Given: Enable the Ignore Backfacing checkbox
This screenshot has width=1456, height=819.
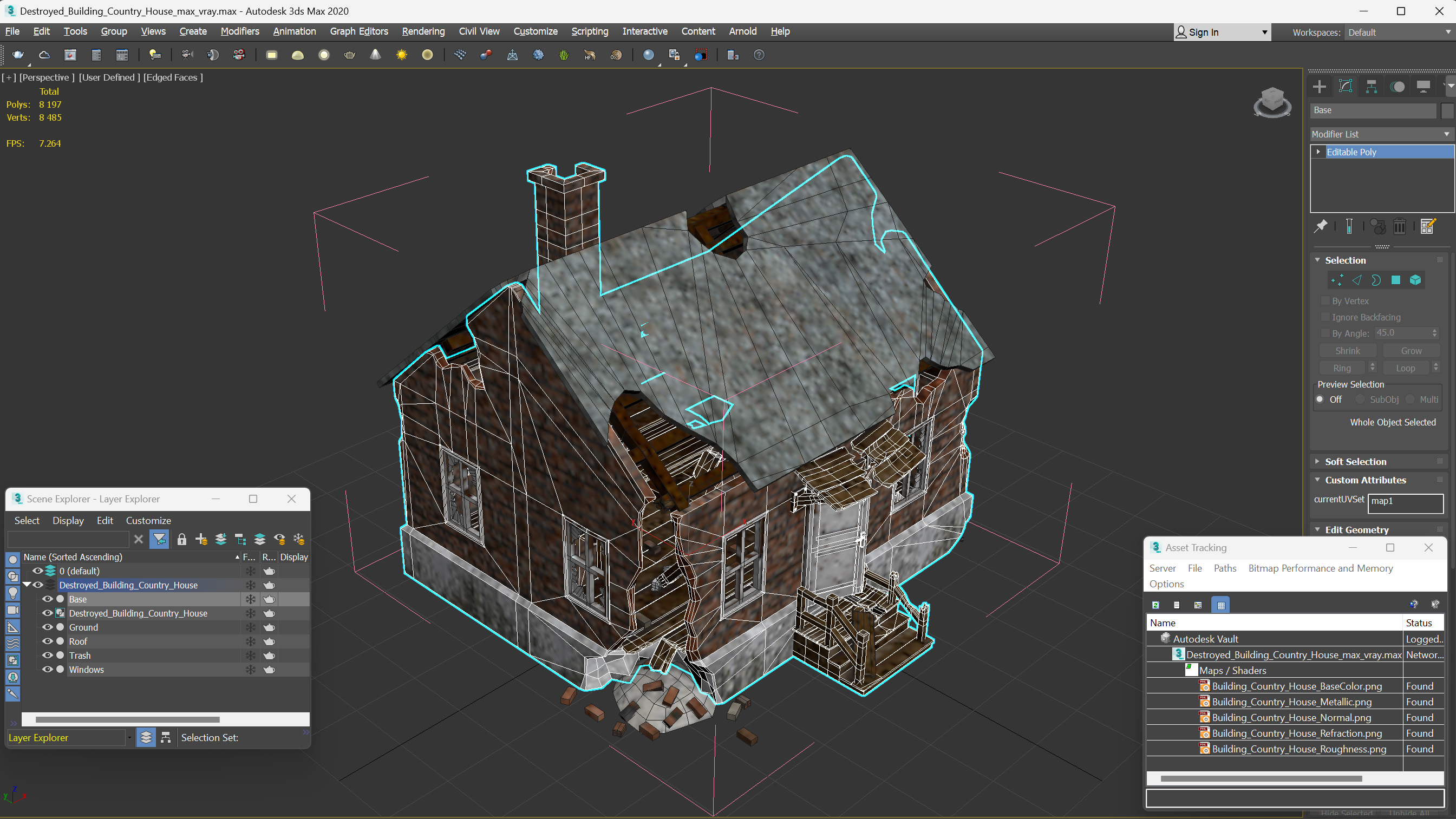Looking at the screenshot, I should coord(1325,317).
